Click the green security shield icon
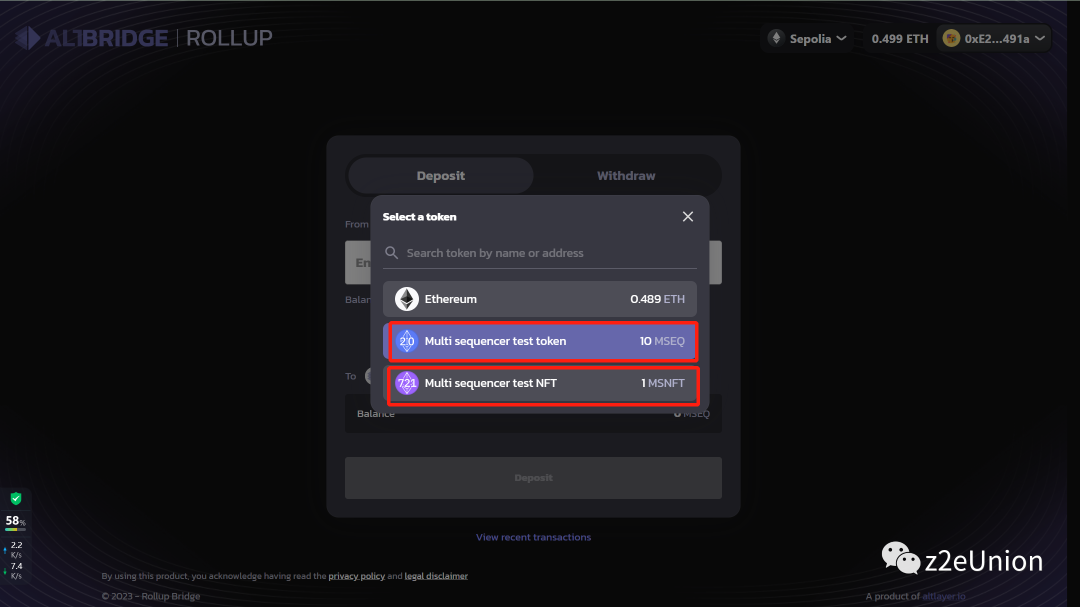1080x607 pixels. tap(16, 498)
